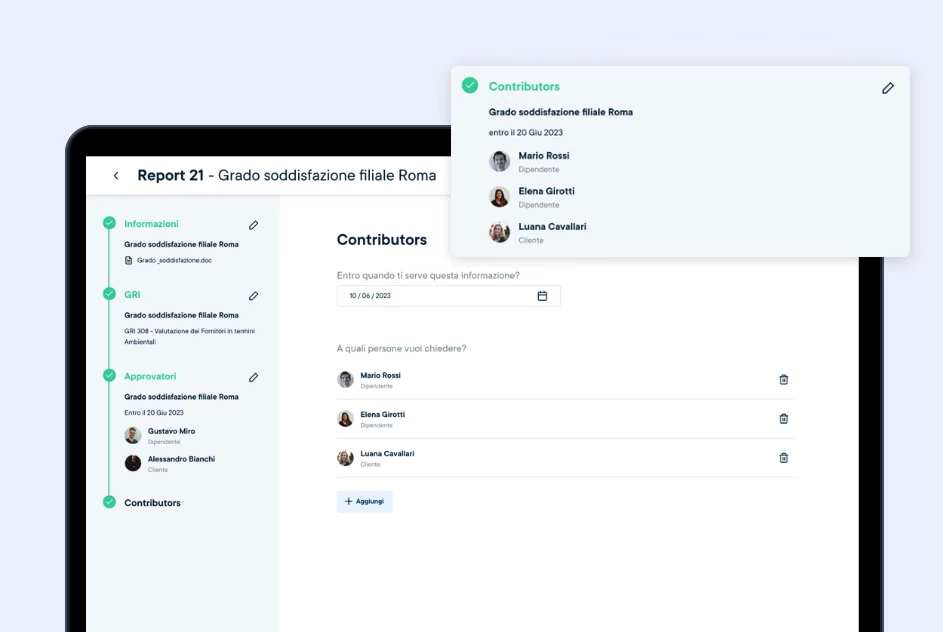Delete Luana Cavallari using the trash icon
The width and height of the screenshot is (943, 632).
784,458
